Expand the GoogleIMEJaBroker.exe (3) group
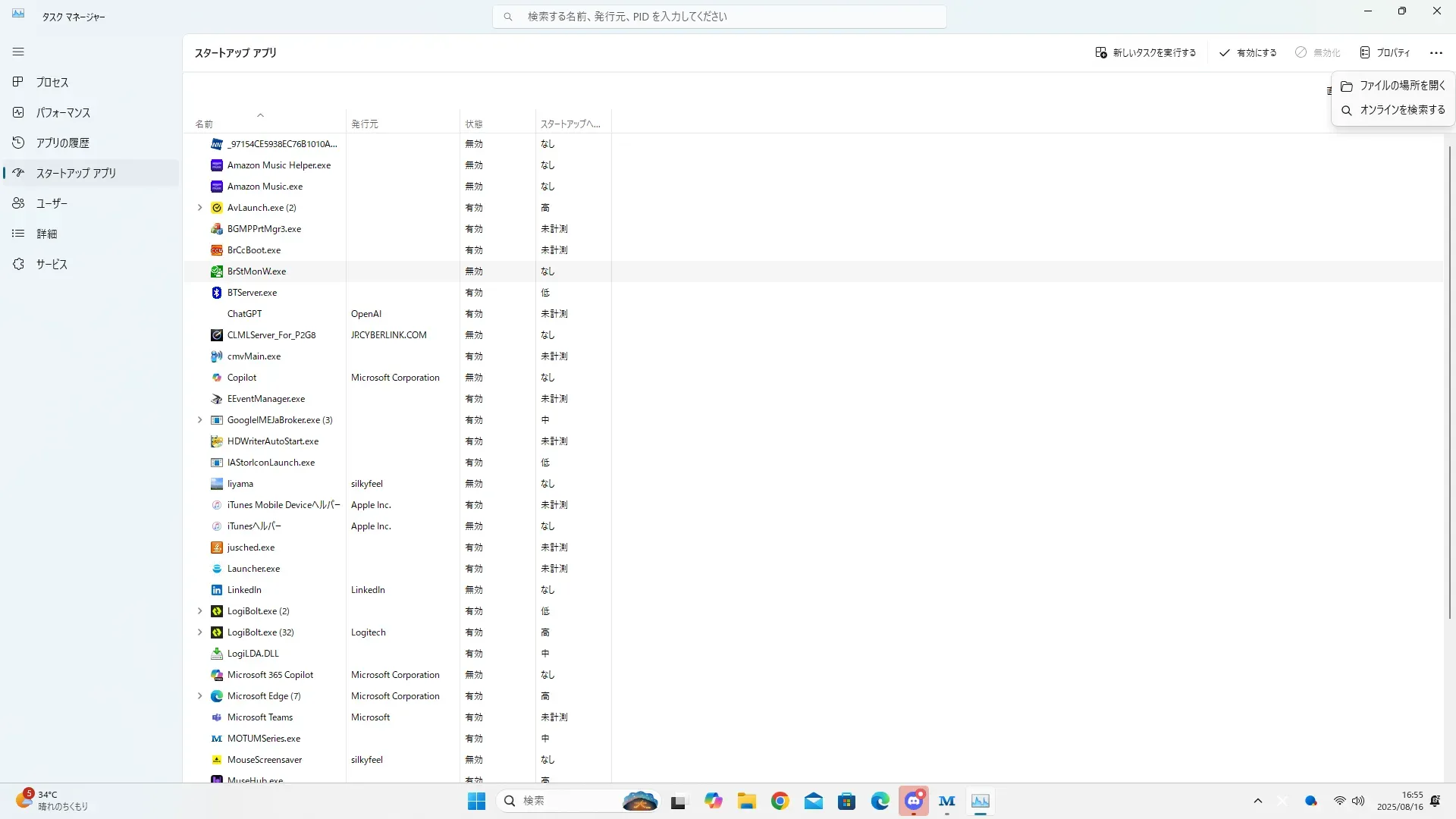 coord(200,420)
